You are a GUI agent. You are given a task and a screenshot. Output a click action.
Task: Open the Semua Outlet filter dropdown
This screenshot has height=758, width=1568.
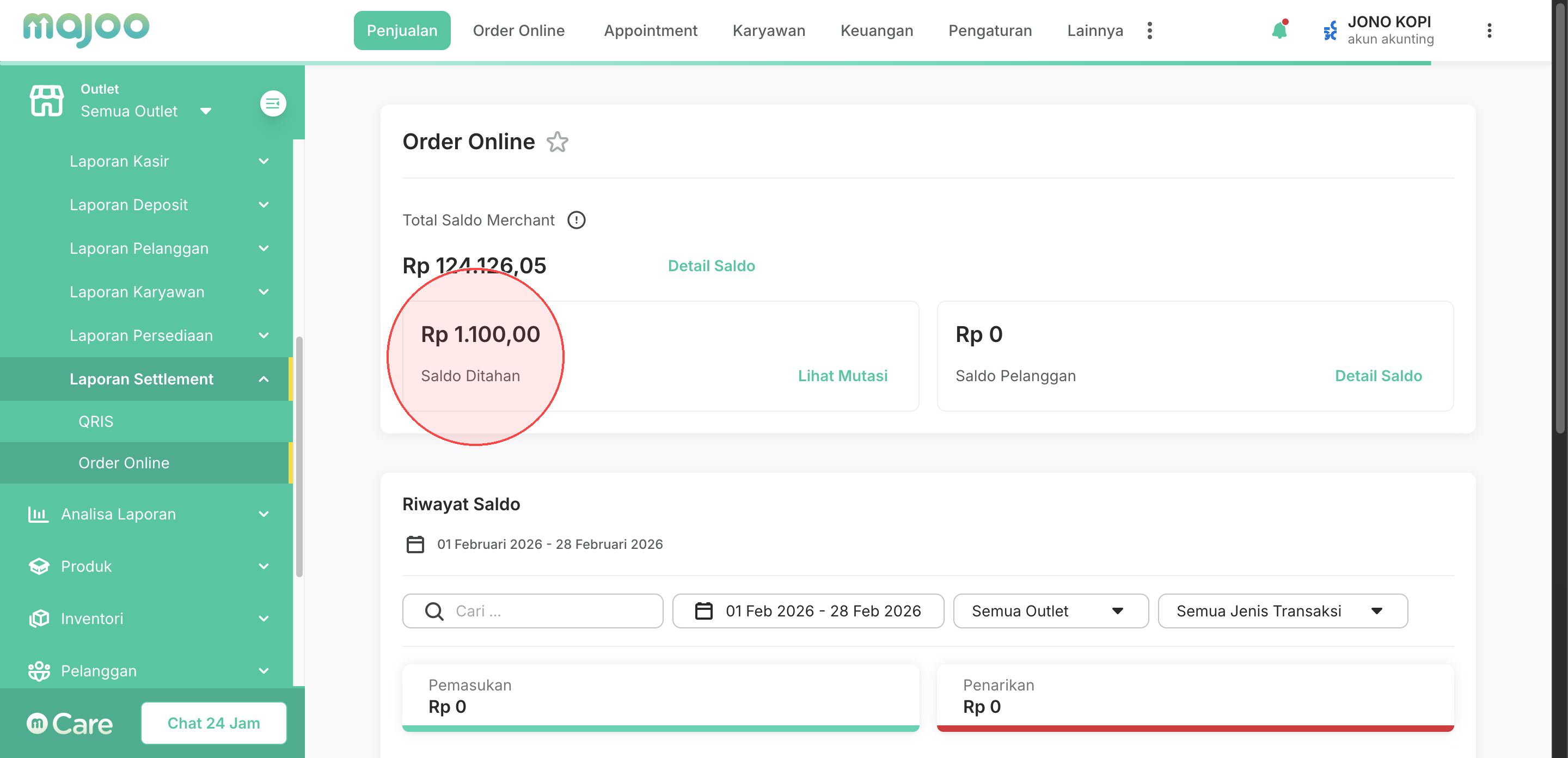pyautogui.click(x=1050, y=610)
